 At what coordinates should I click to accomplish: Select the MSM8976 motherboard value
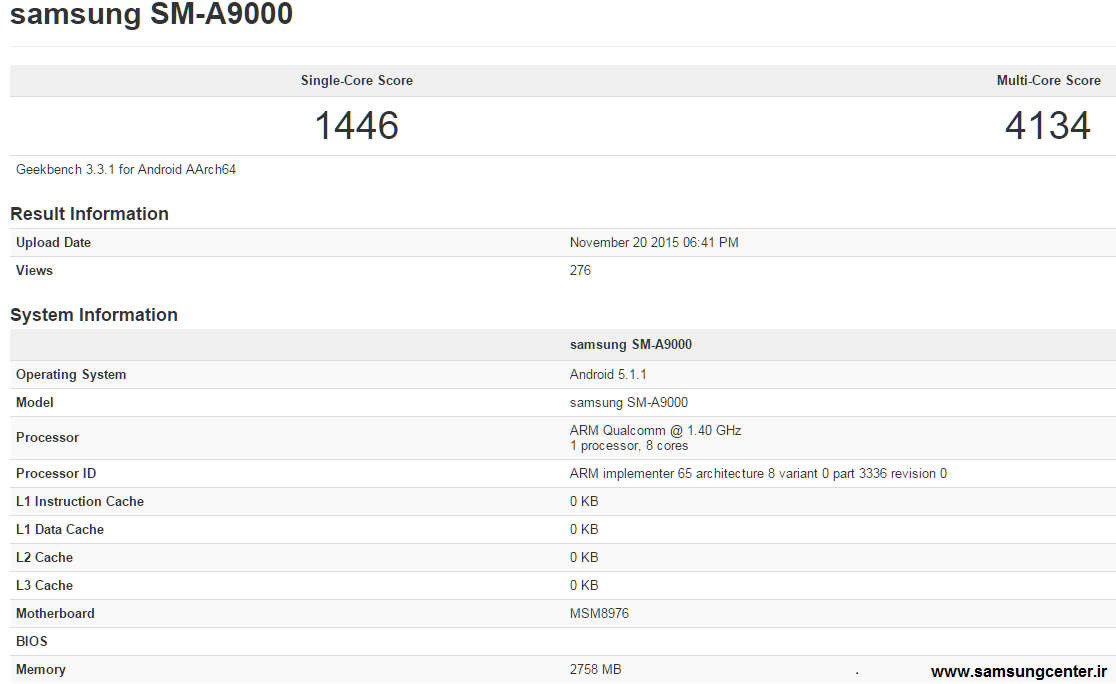tap(599, 614)
